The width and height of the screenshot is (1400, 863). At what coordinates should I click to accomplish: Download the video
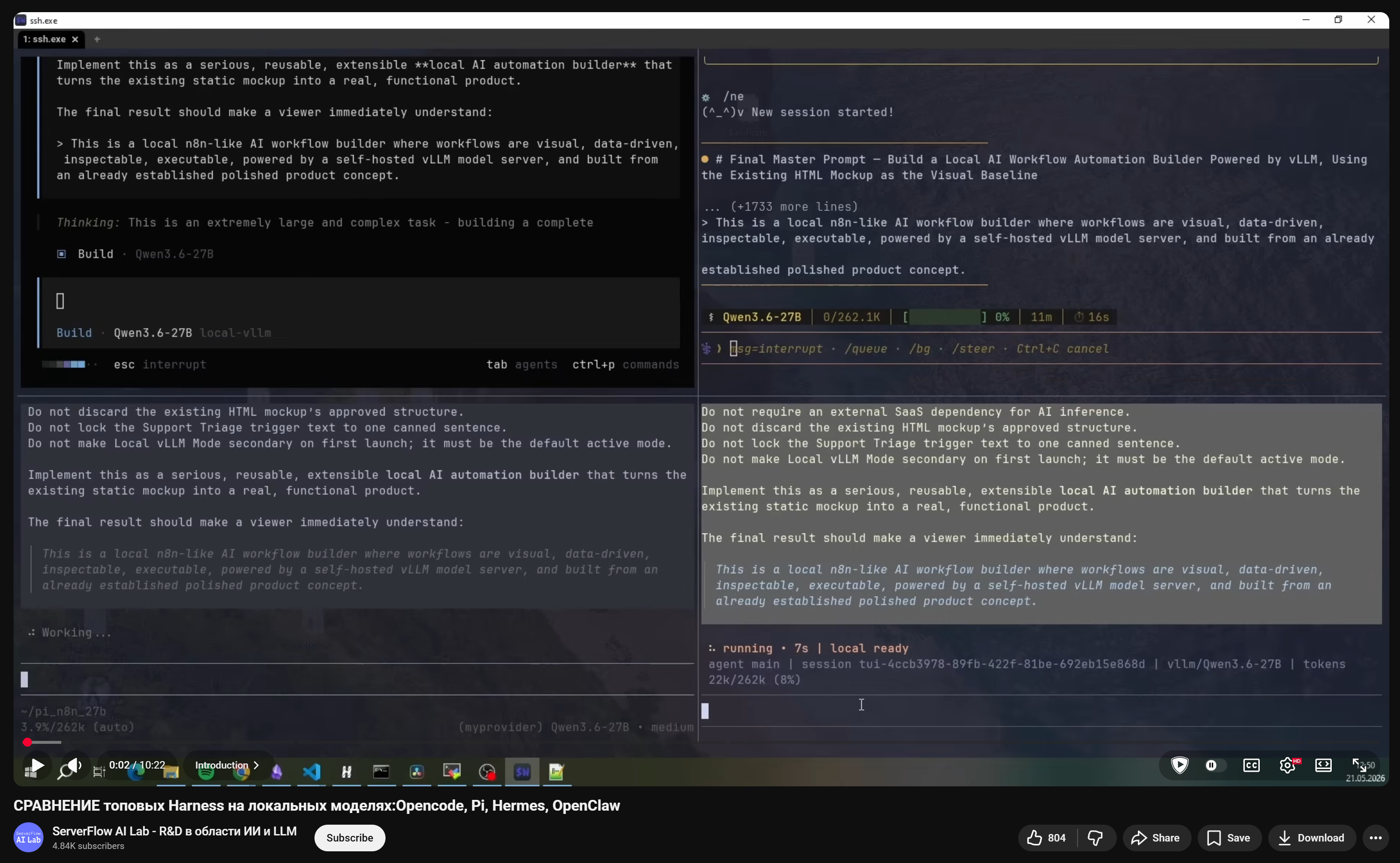pos(1312,837)
